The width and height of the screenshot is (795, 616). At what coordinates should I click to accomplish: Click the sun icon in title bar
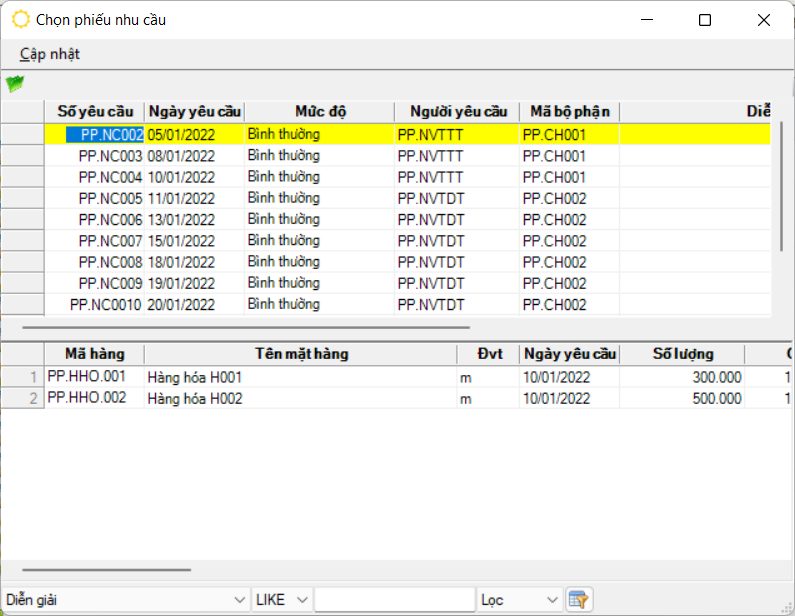(x=20, y=20)
